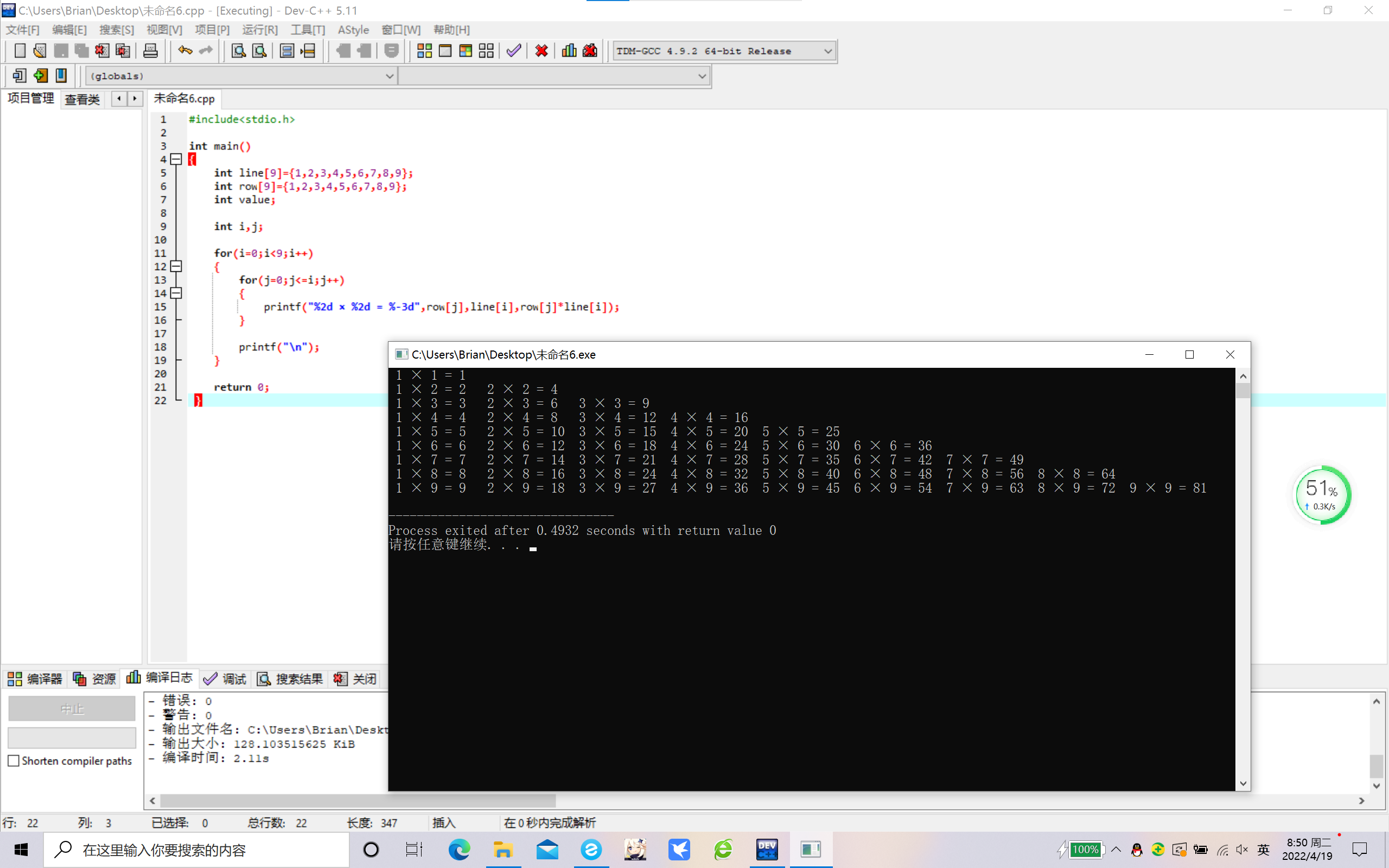
Task: Switch to the 查看类 tab
Action: [x=82, y=99]
